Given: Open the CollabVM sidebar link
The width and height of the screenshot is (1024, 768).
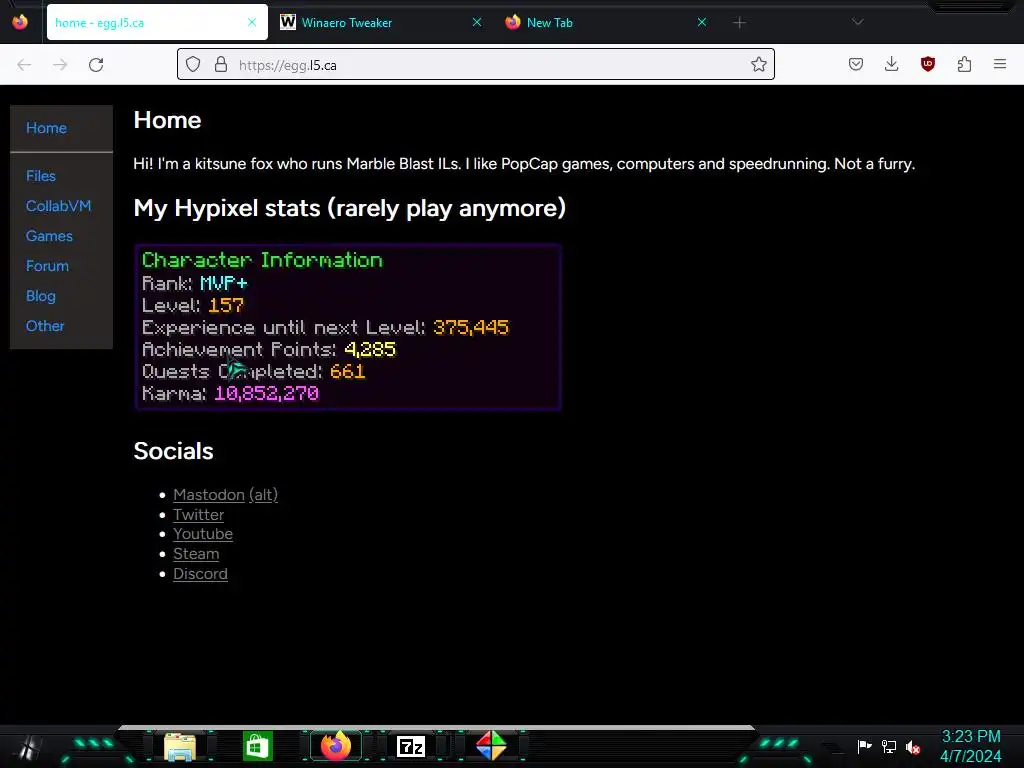Looking at the screenshot, I should tap(58, 206).
